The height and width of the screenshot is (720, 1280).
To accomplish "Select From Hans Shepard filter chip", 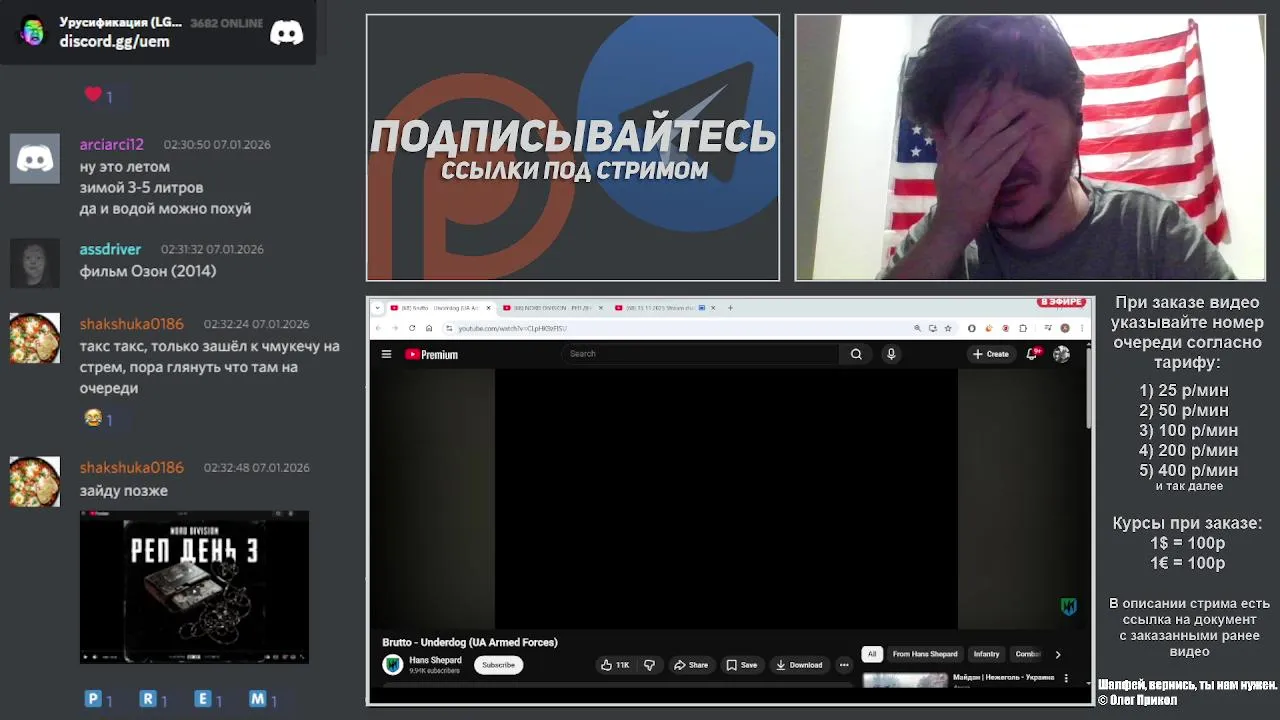I will coord(925,654).
